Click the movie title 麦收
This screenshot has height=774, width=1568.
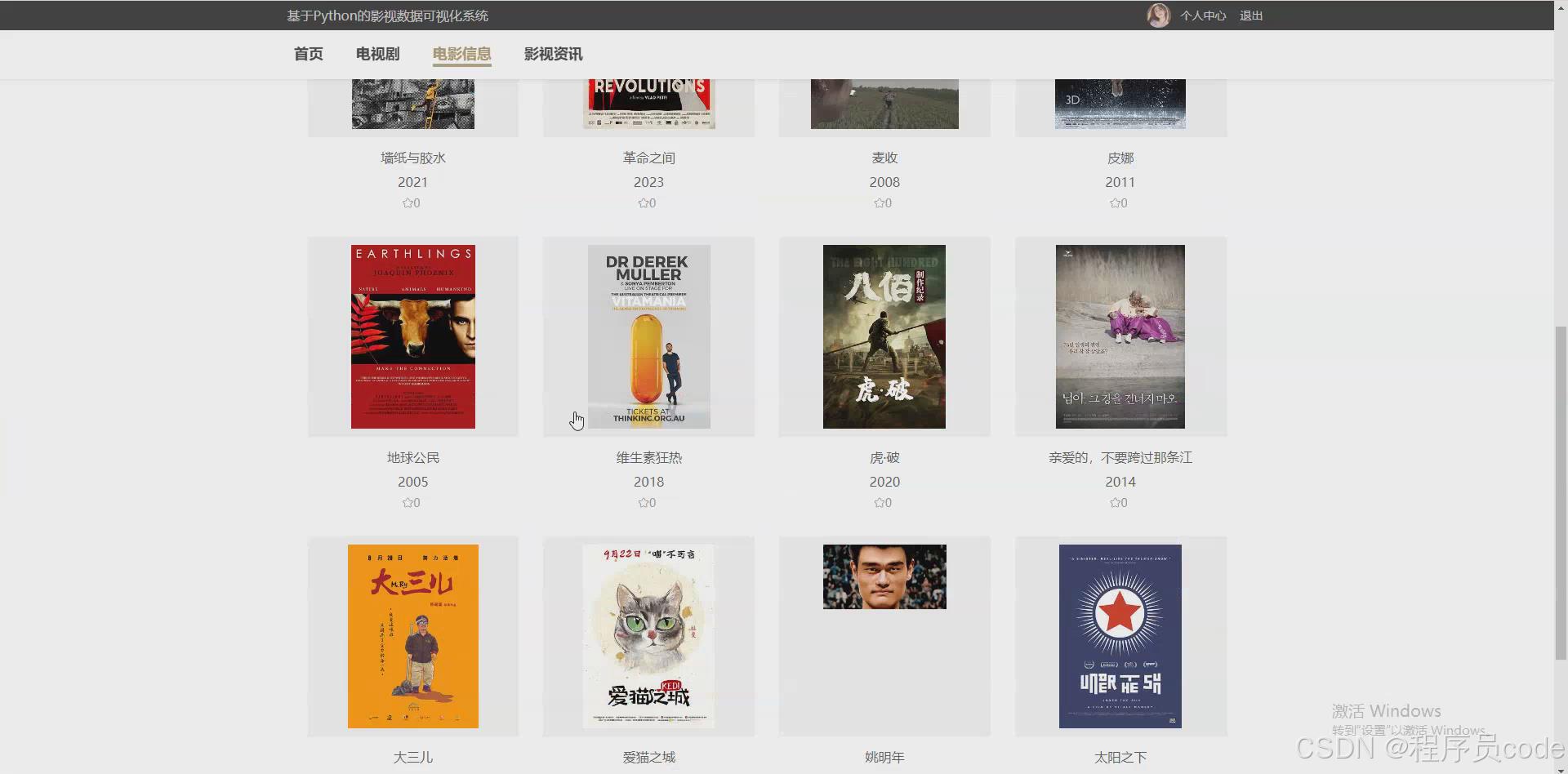click(x=884, y=158)
